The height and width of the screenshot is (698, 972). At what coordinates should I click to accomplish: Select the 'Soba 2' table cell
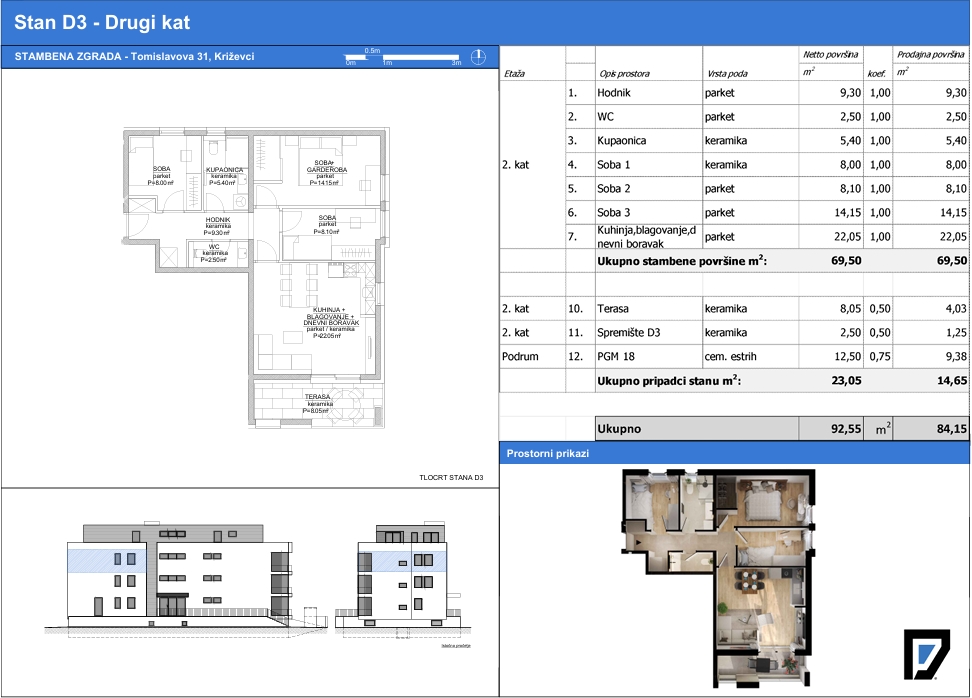coord(648,188)
